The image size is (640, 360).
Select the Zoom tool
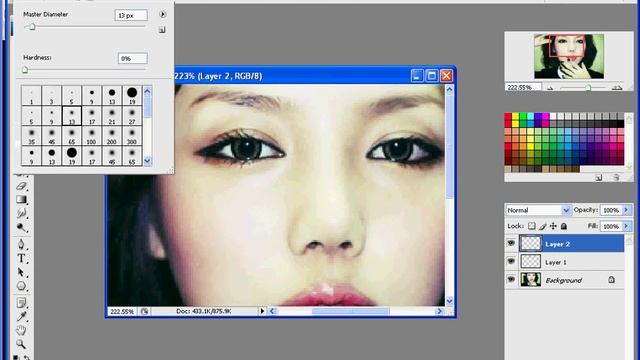(x=22, y=344)
